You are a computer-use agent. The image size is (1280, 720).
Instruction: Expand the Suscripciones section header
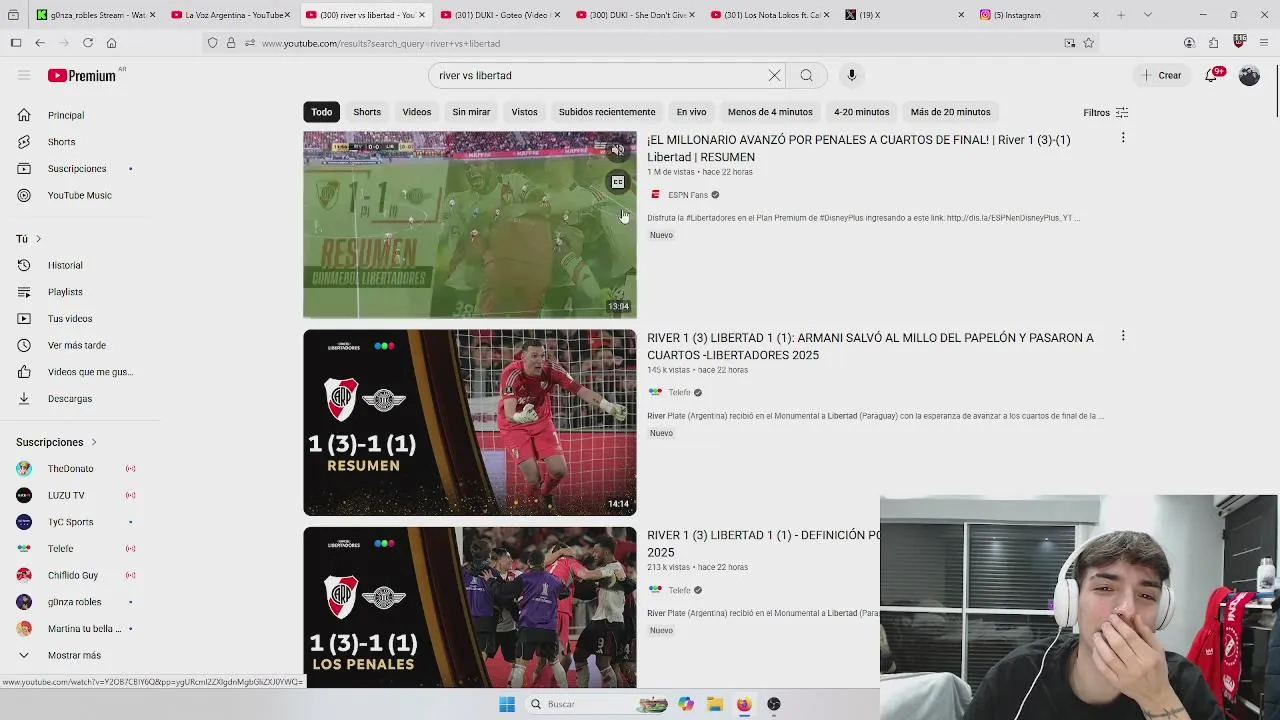click(57, 442)
